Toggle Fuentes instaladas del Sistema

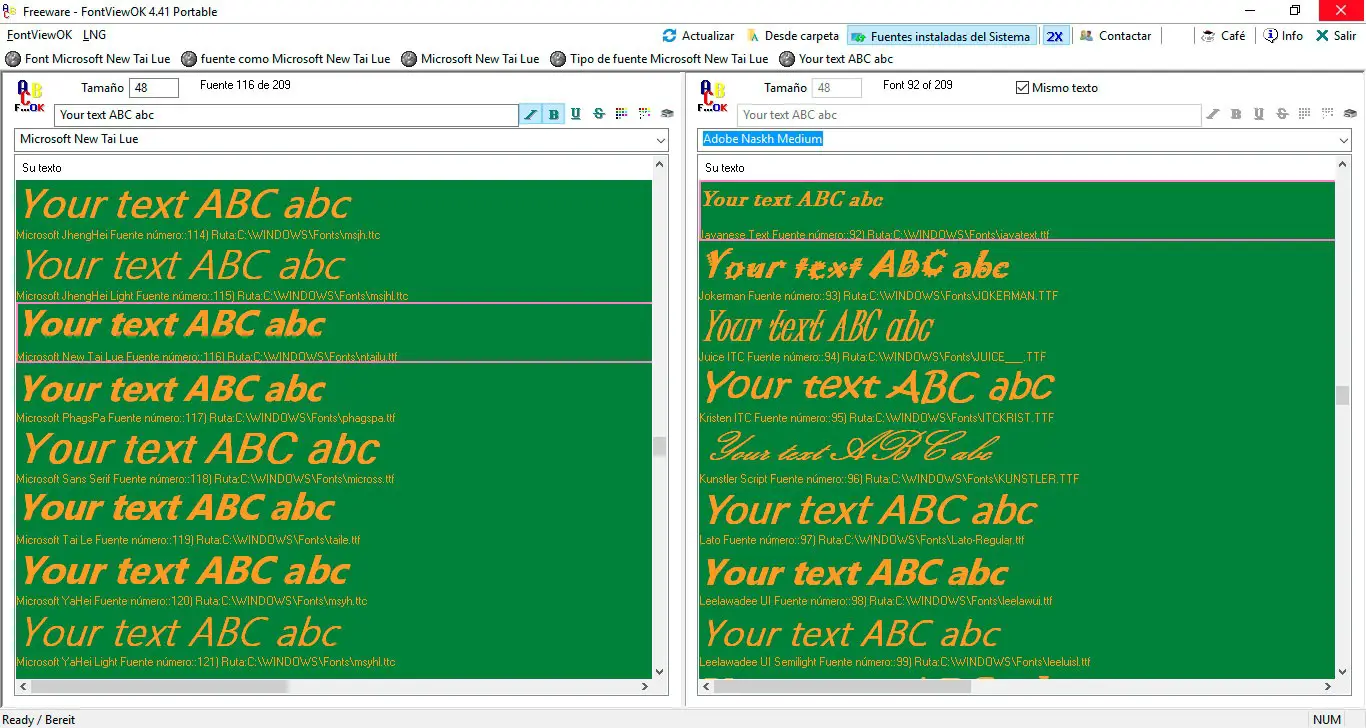tap(940, 36)
